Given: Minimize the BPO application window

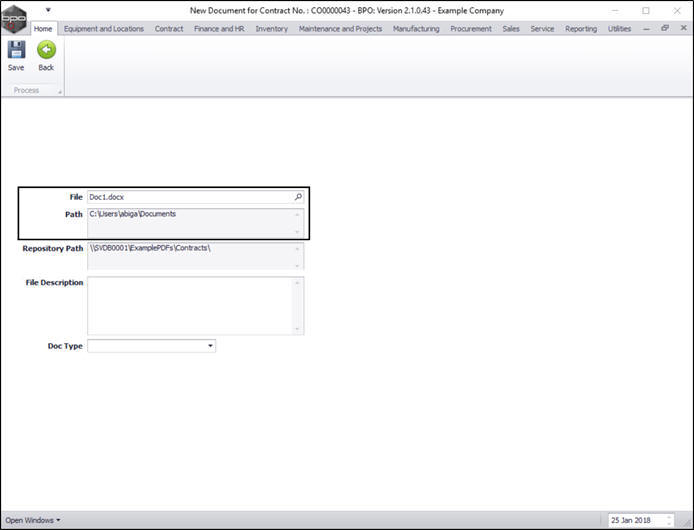Looking at the screenshot, I should click(615, 11).
